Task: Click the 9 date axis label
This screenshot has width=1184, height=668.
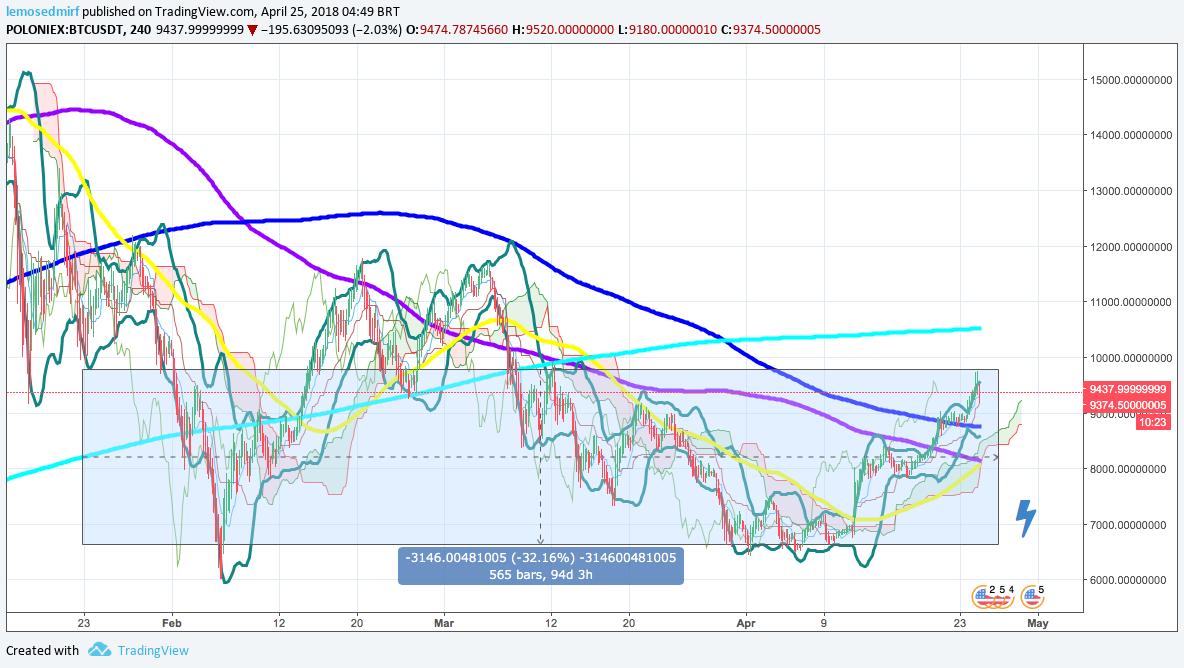Action: (x=824, y=623)
